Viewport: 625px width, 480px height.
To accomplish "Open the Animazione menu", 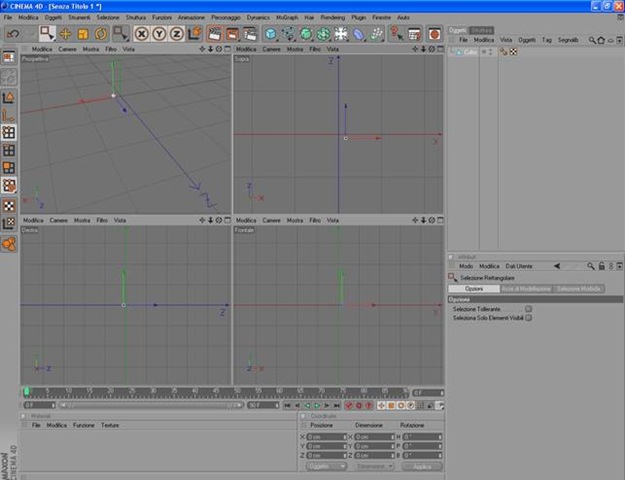I will 191,18.
